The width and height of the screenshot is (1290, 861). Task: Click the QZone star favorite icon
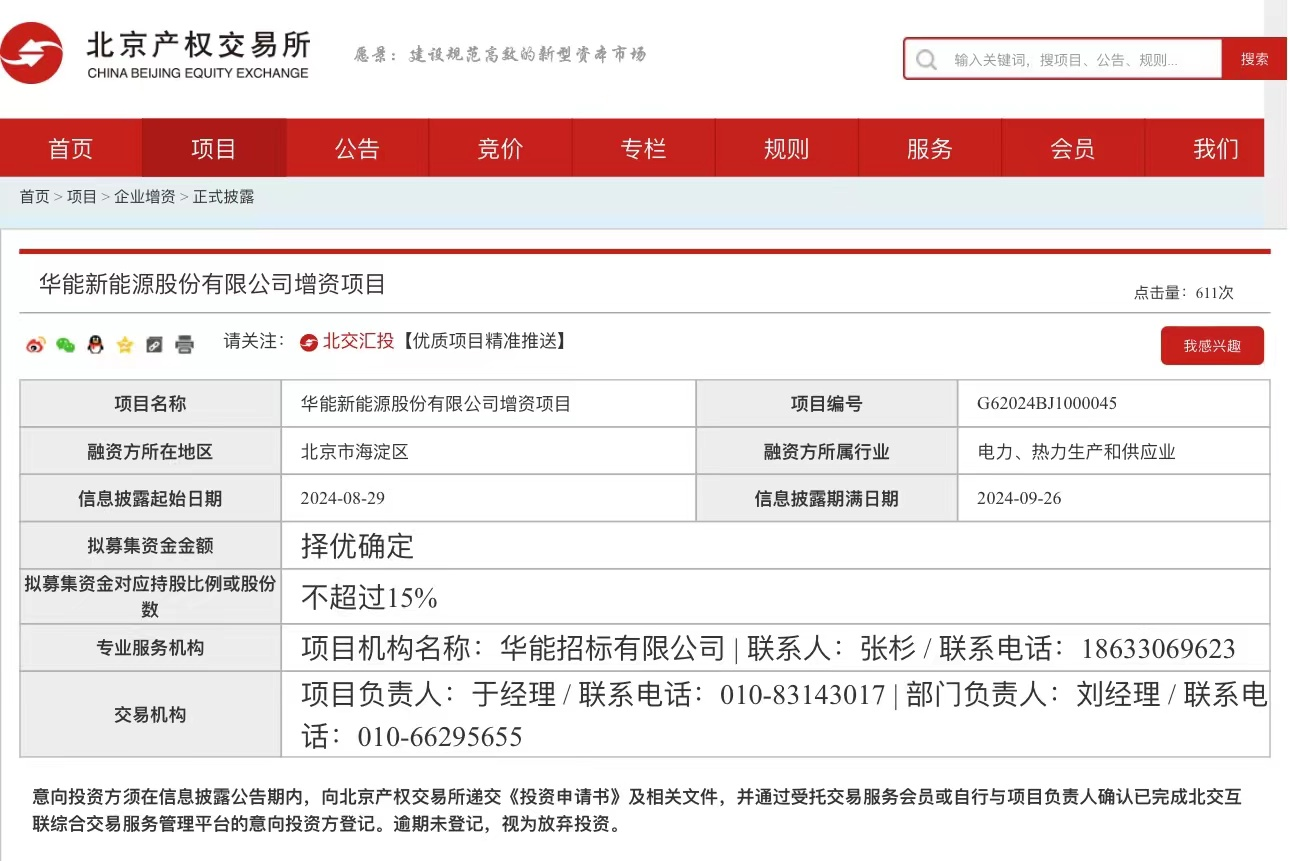pyautogui.click(x=125, y=345)
